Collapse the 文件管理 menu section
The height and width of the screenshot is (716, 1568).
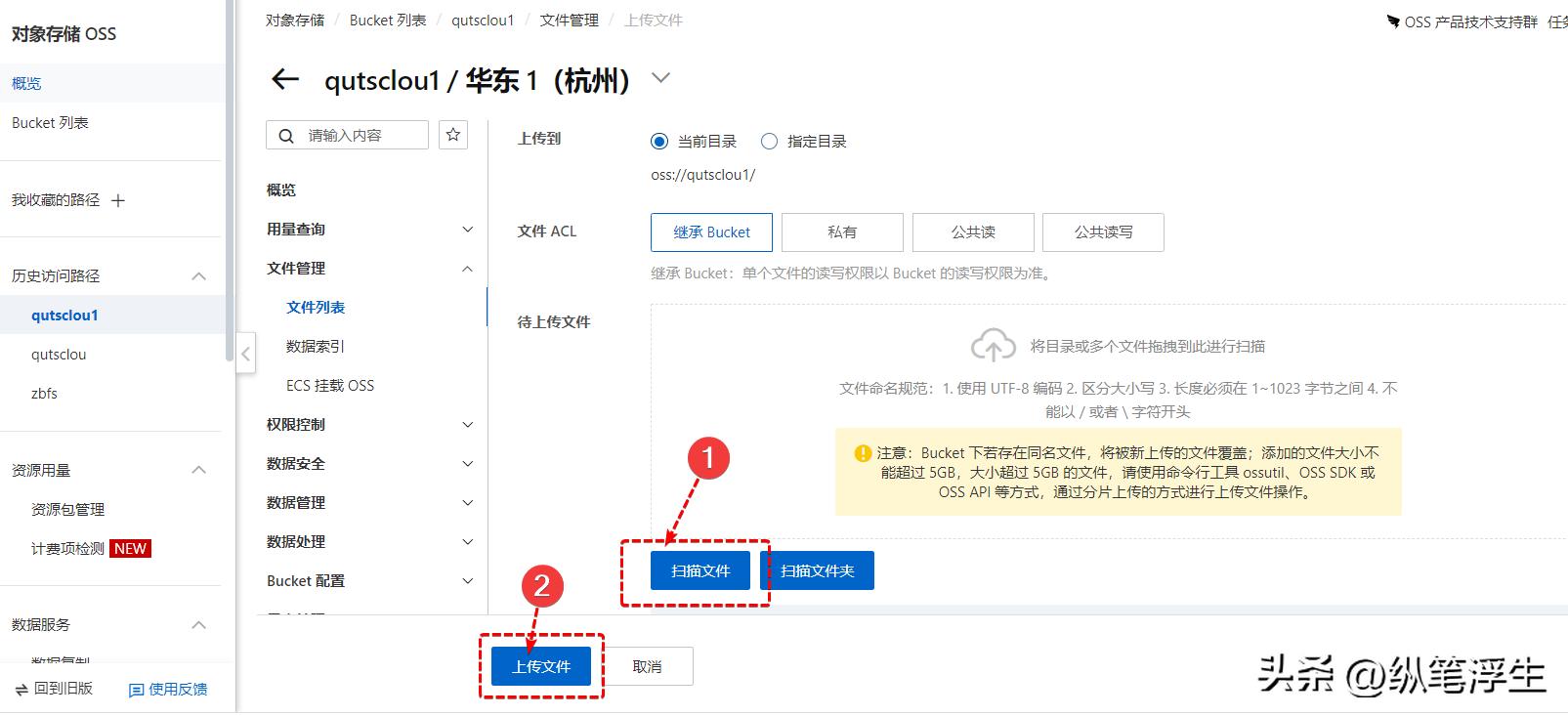467,269
